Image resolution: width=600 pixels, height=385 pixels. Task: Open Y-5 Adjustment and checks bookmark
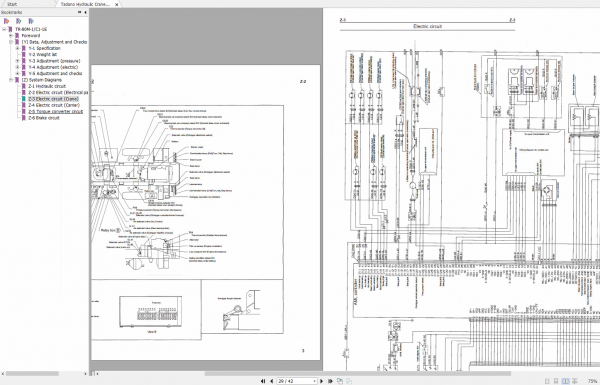[x=55, y=73]
